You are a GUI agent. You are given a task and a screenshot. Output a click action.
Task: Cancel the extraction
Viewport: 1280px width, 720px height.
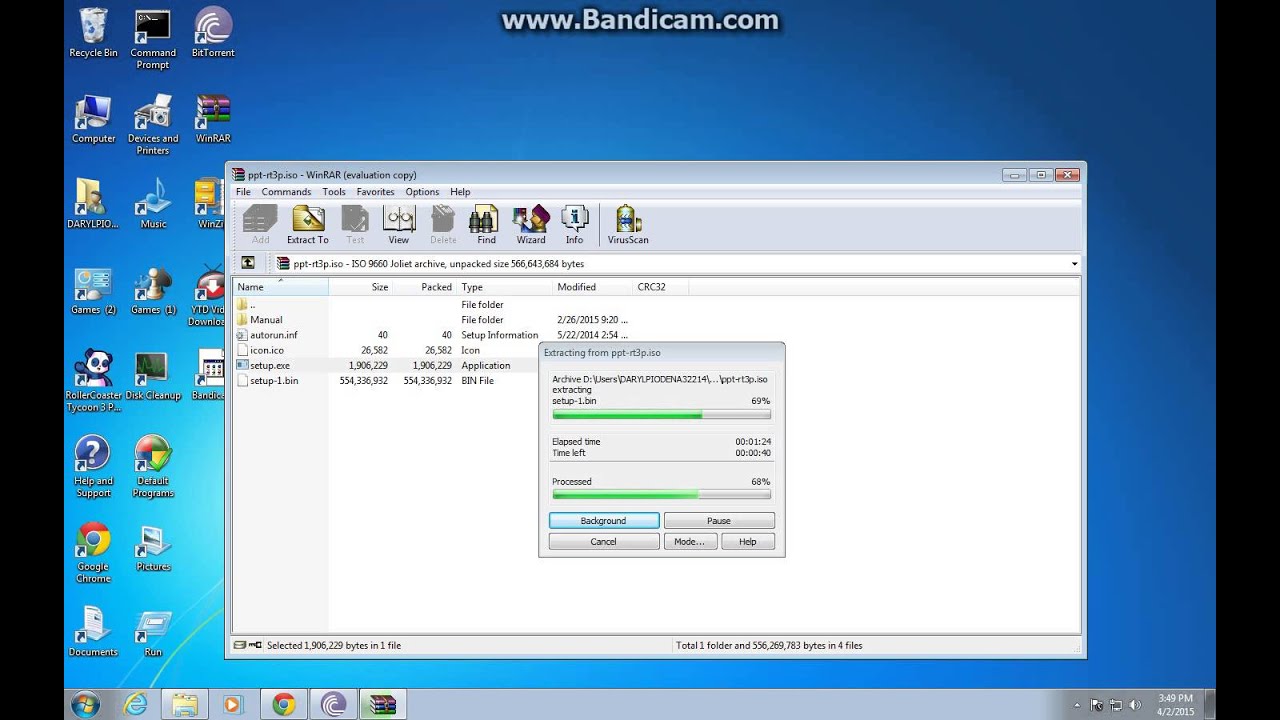click(x=604, y=542)
